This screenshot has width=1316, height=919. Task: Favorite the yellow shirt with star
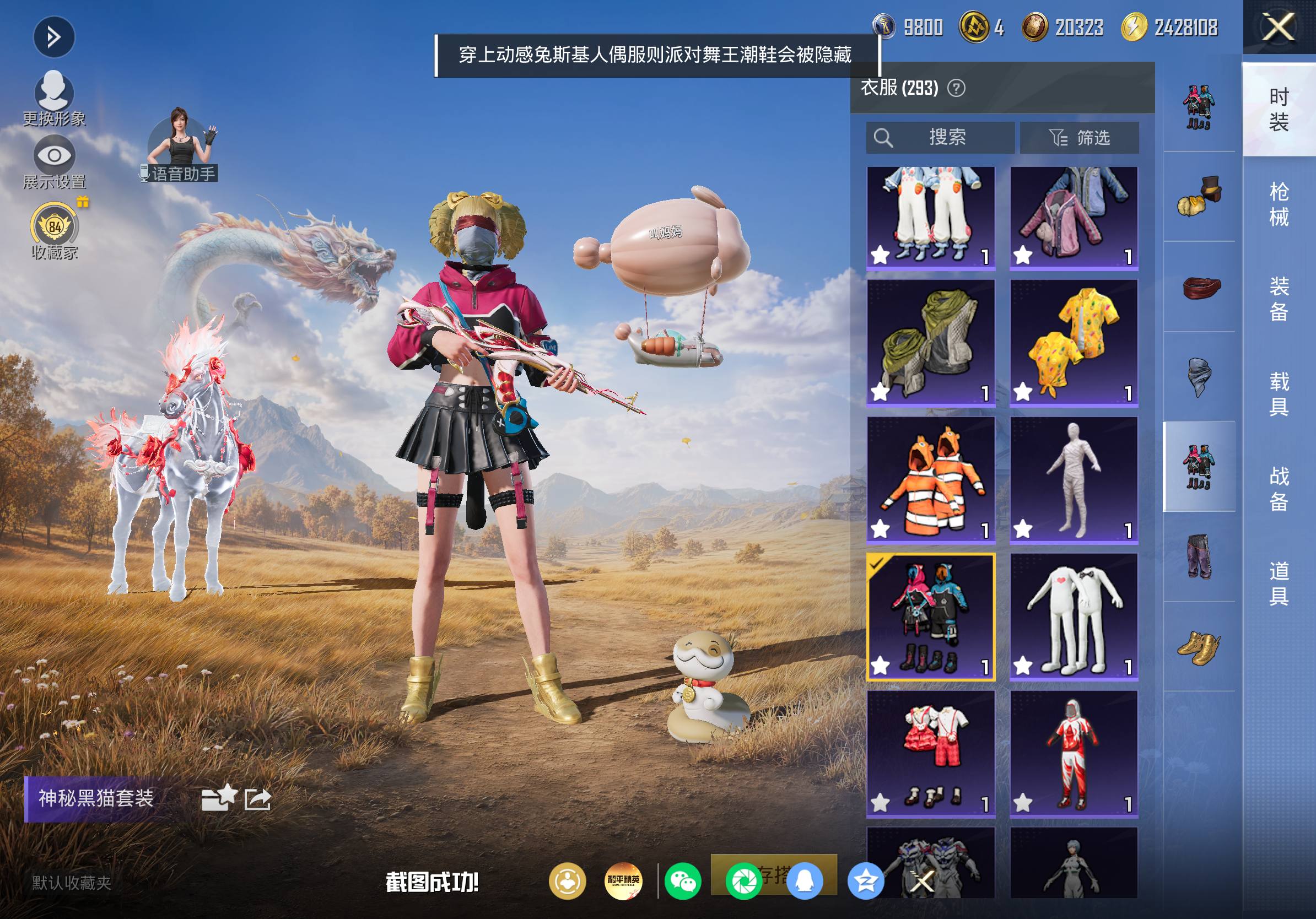pos(1023,392)
